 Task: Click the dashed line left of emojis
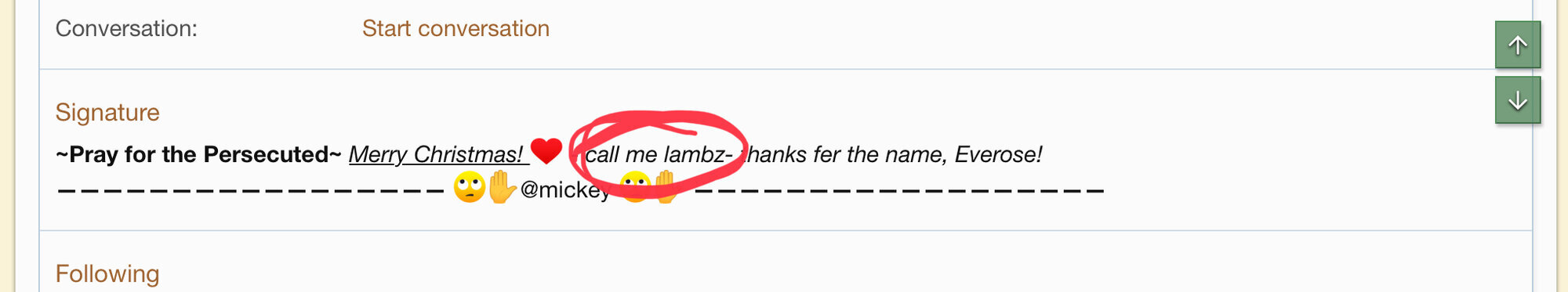tap(251, 190)
